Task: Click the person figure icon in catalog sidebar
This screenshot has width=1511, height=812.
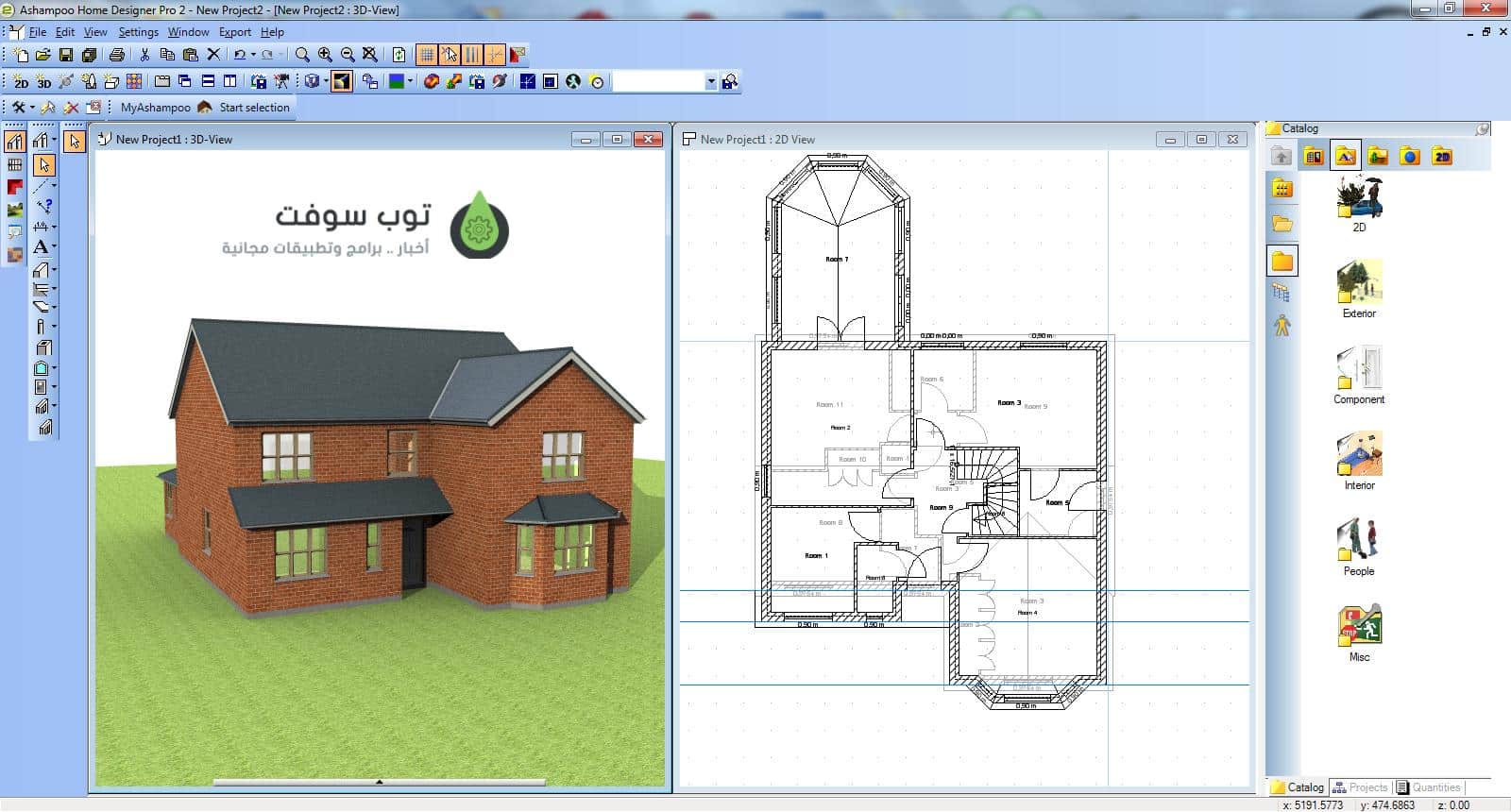Action: pos(1282,325)
